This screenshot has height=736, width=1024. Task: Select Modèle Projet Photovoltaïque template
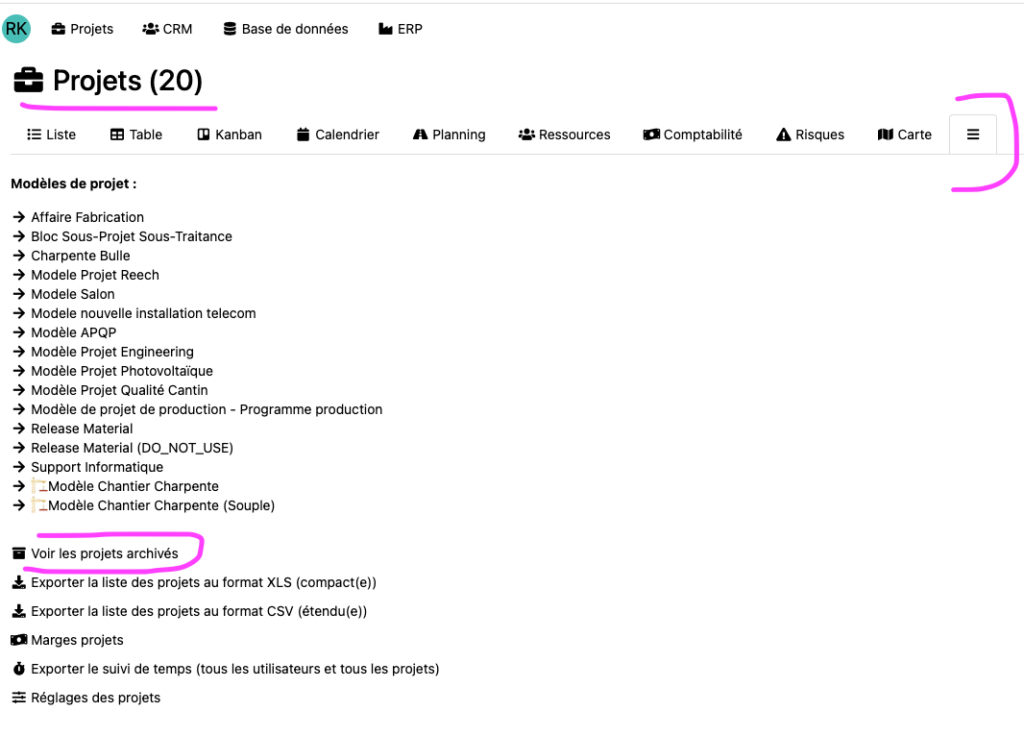click(121, 372)
